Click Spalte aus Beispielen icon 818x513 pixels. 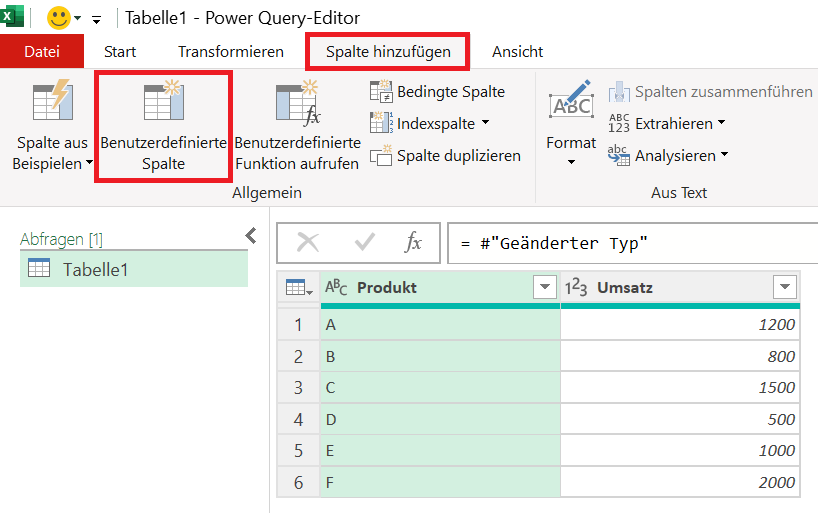[x=53, y=100]
